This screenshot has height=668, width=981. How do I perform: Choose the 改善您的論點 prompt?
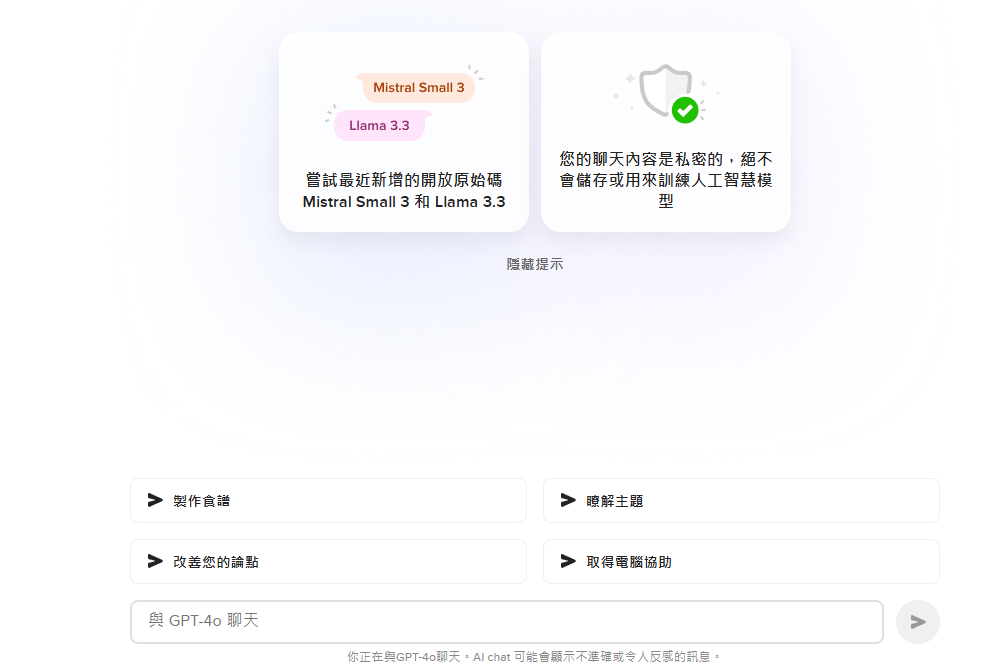pos(328,561)
